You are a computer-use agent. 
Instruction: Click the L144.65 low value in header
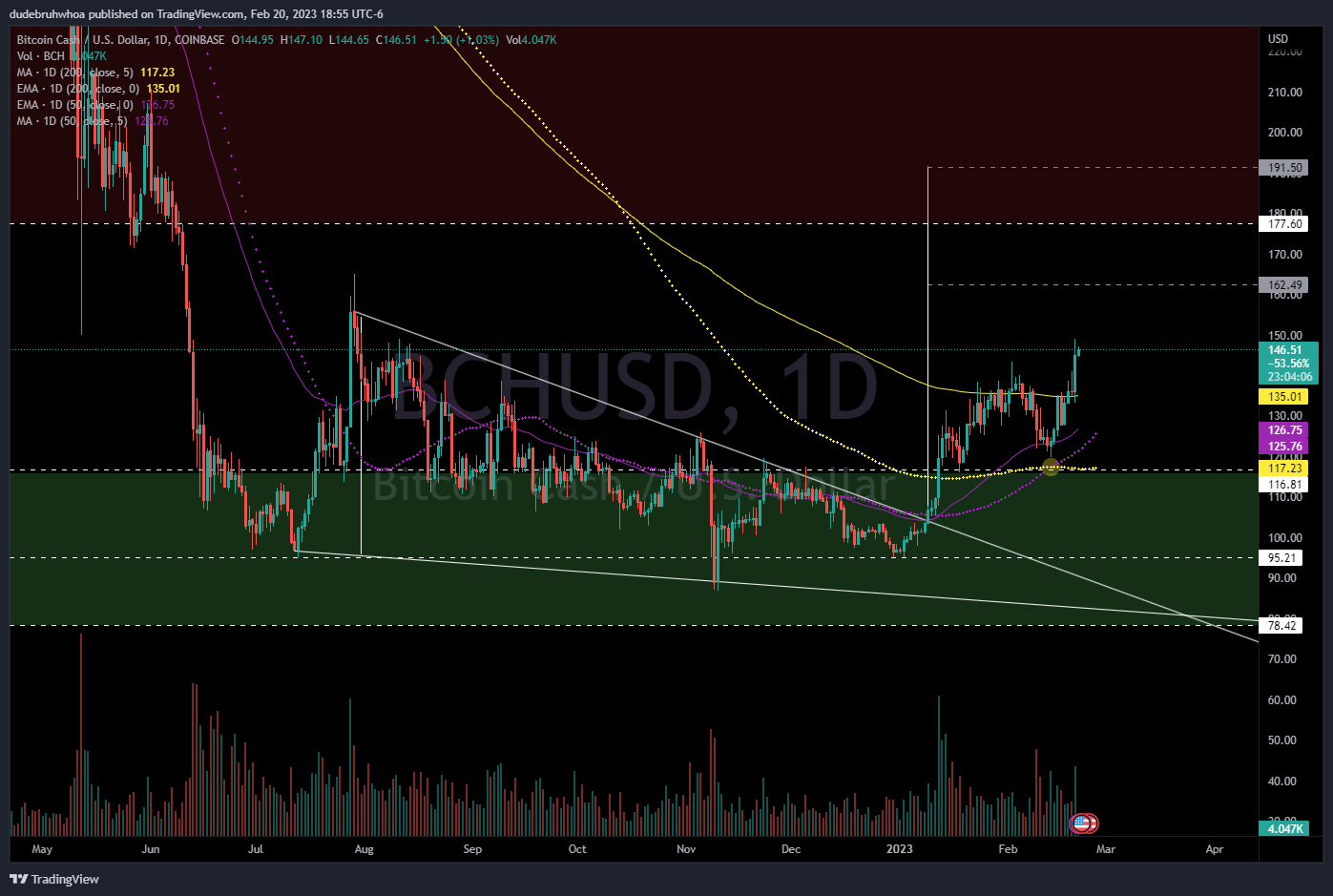pos(349,40)
